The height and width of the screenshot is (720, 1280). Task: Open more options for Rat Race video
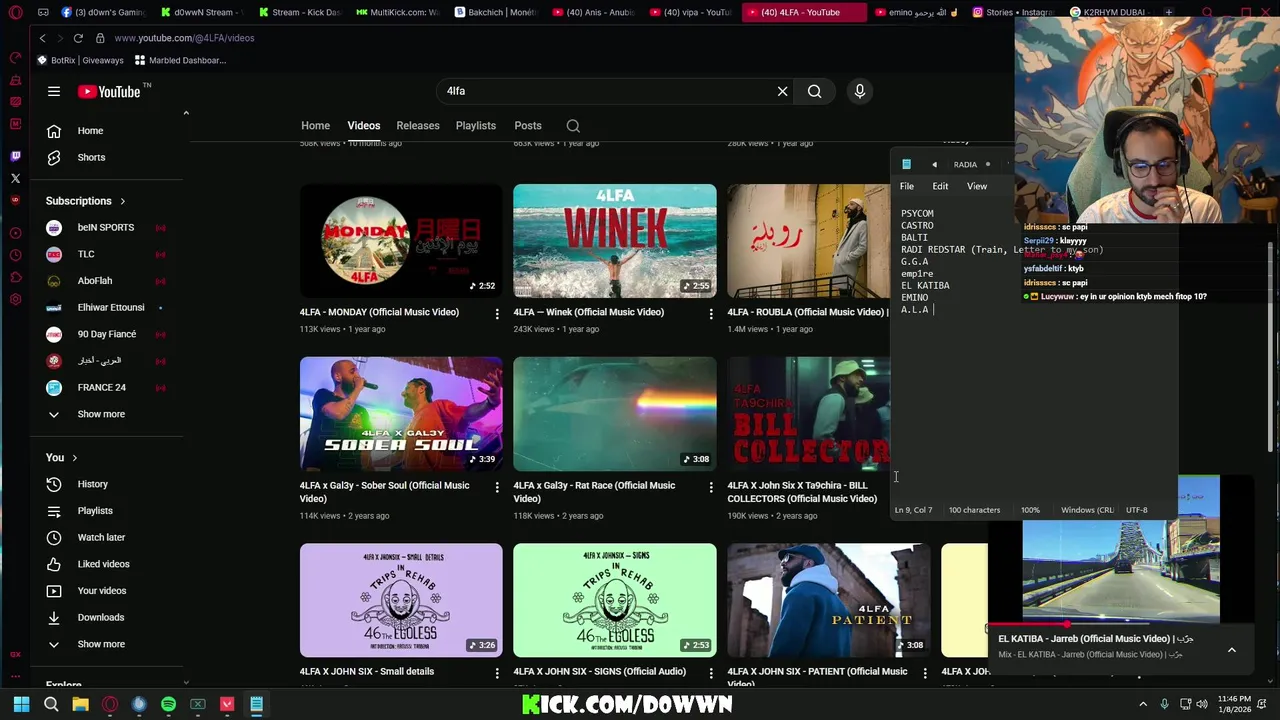[x=711, y=487]
